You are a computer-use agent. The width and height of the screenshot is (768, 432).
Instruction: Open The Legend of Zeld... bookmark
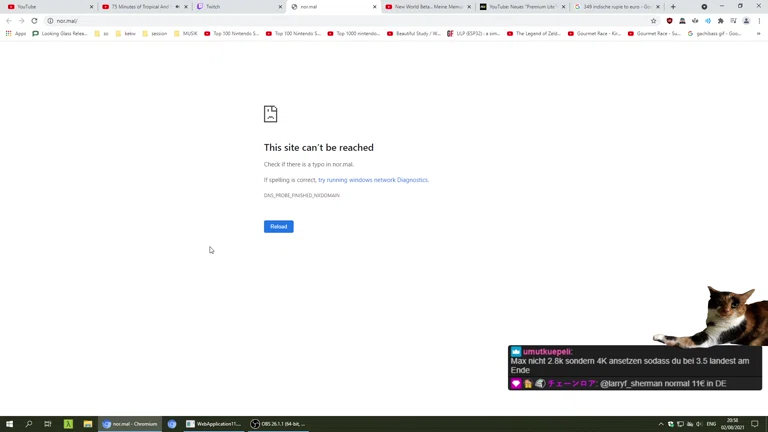click(533, 34)
